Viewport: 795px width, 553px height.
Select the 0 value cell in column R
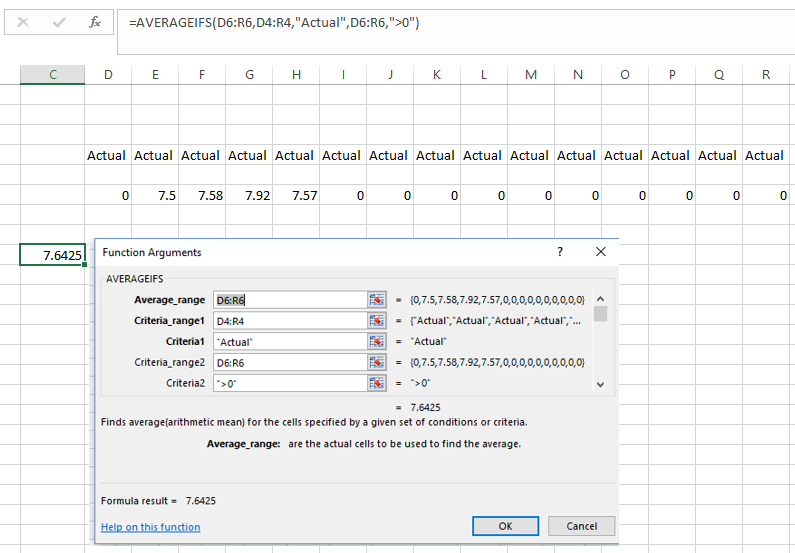pyautogui.click(x=766, y=195)
